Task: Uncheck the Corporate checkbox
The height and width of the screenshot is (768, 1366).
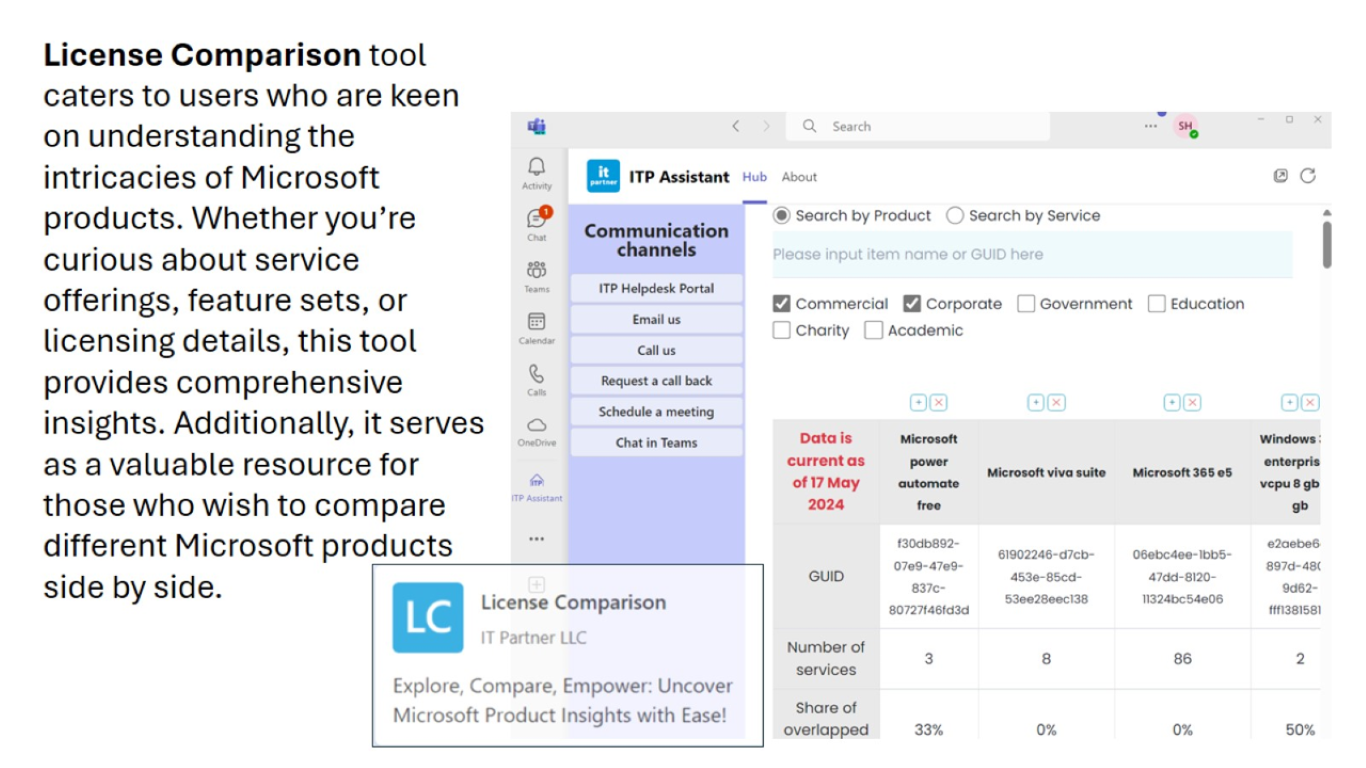Action: coord(912,303)
